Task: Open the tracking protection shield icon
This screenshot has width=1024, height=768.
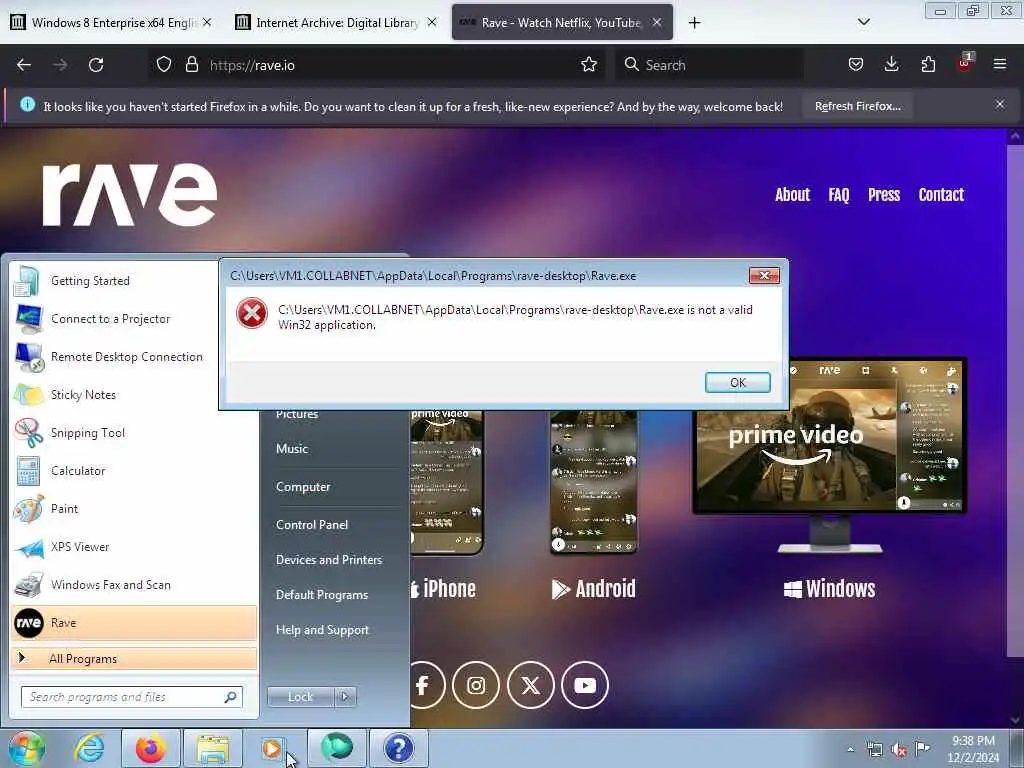Action: coord(164,65)
